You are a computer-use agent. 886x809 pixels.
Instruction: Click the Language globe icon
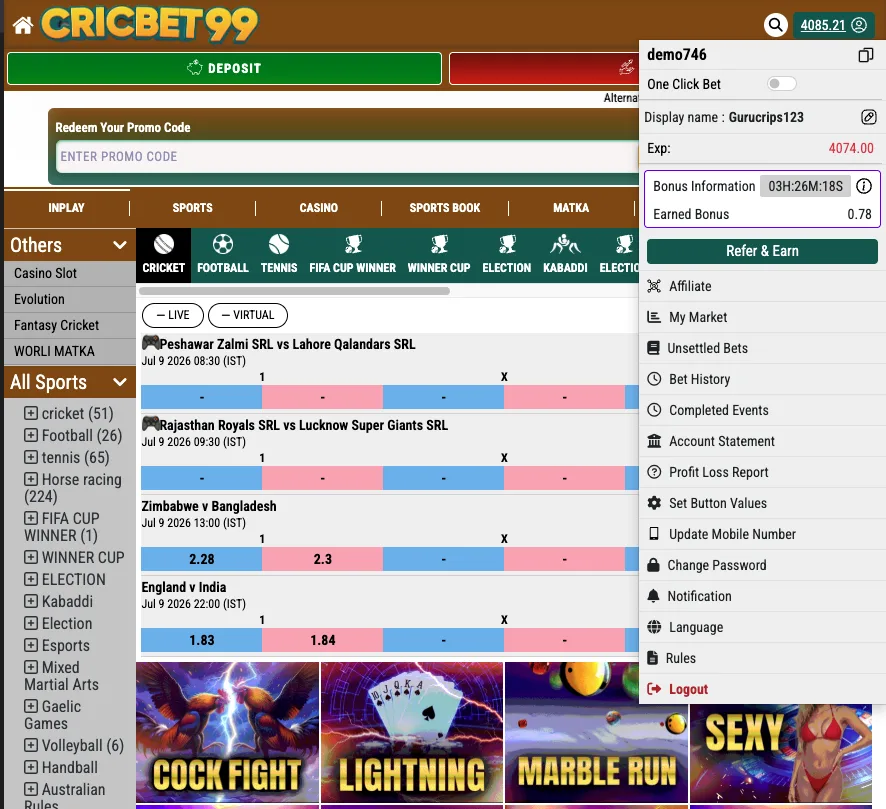coord(654,627)
